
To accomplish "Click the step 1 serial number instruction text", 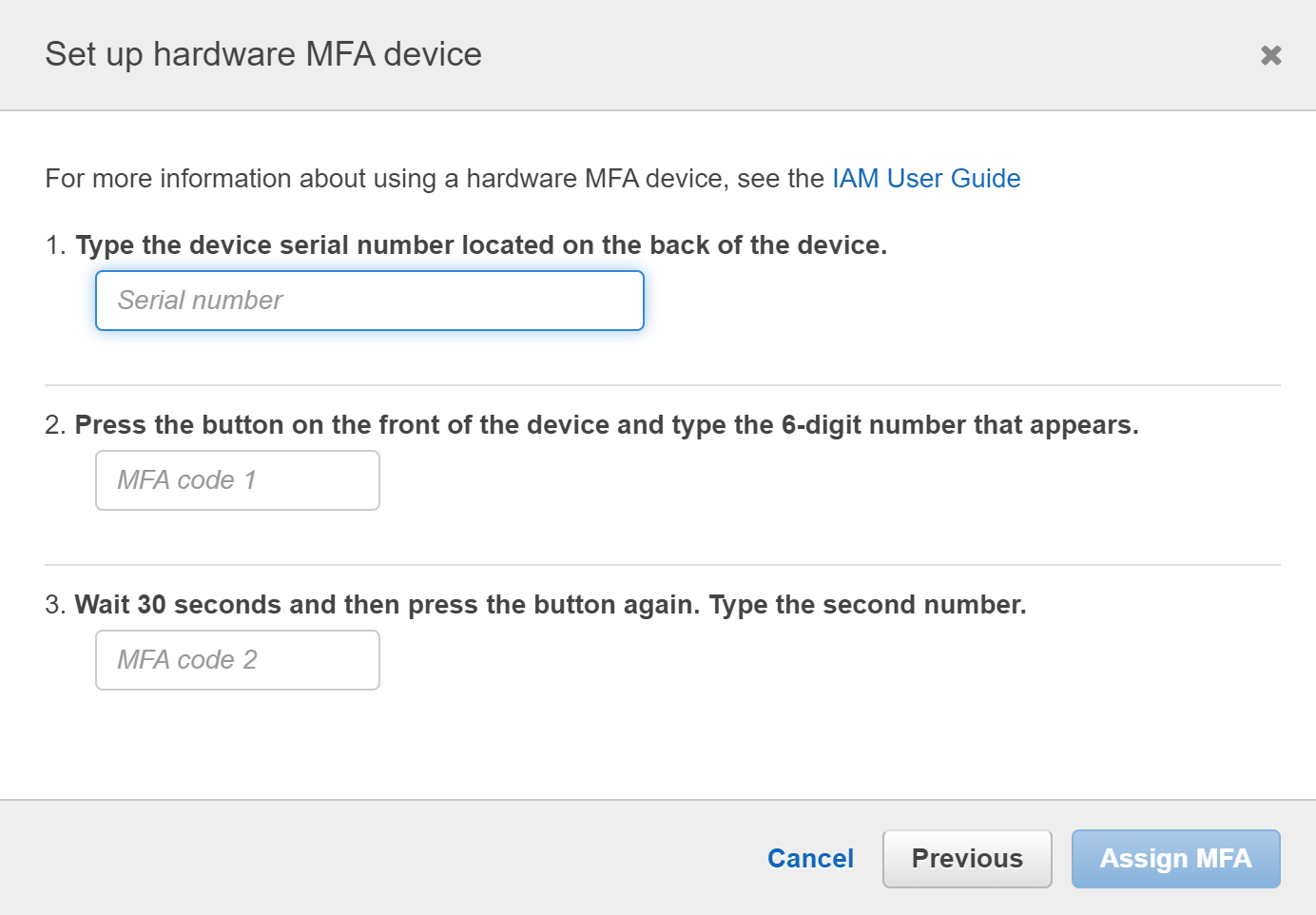I will point(480,245).
